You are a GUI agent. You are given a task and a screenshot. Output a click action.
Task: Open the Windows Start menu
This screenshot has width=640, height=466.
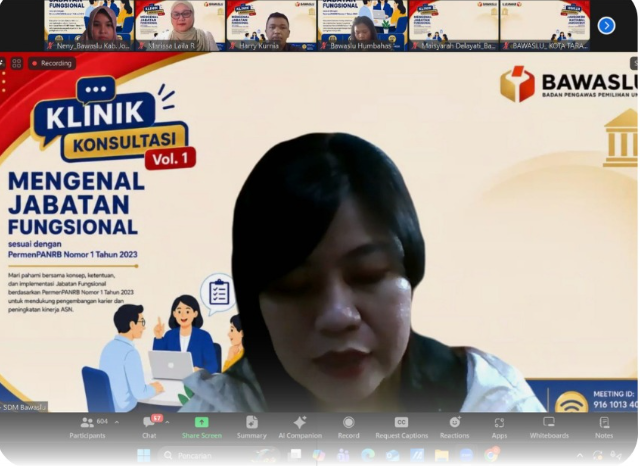pos(143,455)
